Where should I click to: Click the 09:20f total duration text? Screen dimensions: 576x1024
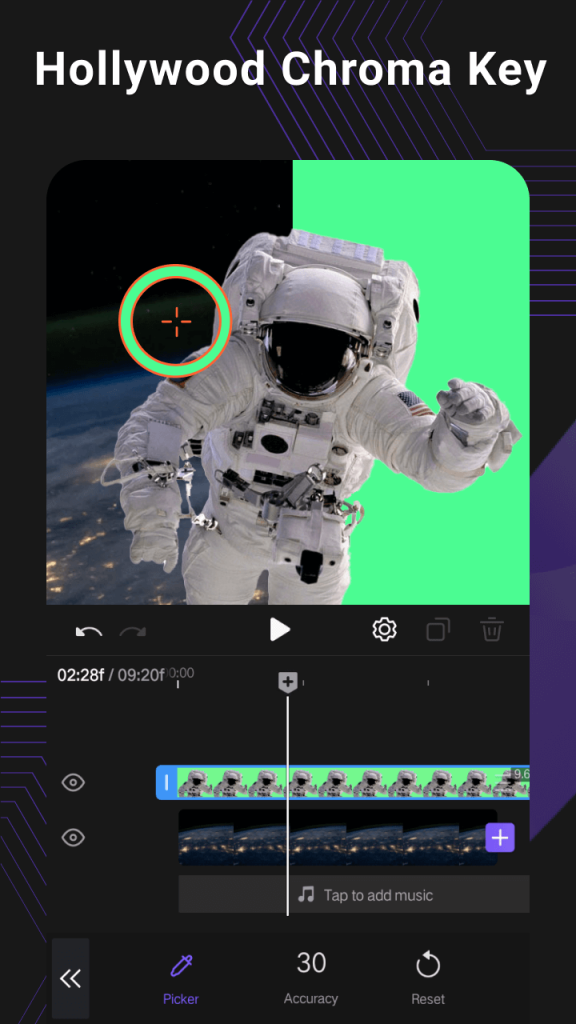point(141,675)
